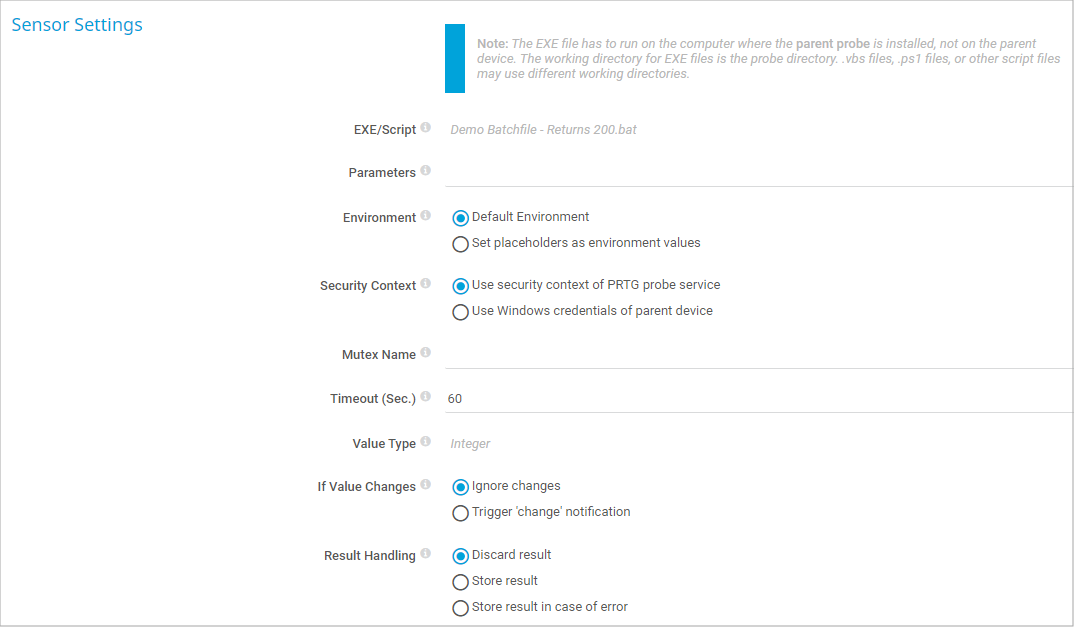Viewport: 1074px width, 627px height.
Task: Open the If Value Changes info icon
Action: point(426,485)
